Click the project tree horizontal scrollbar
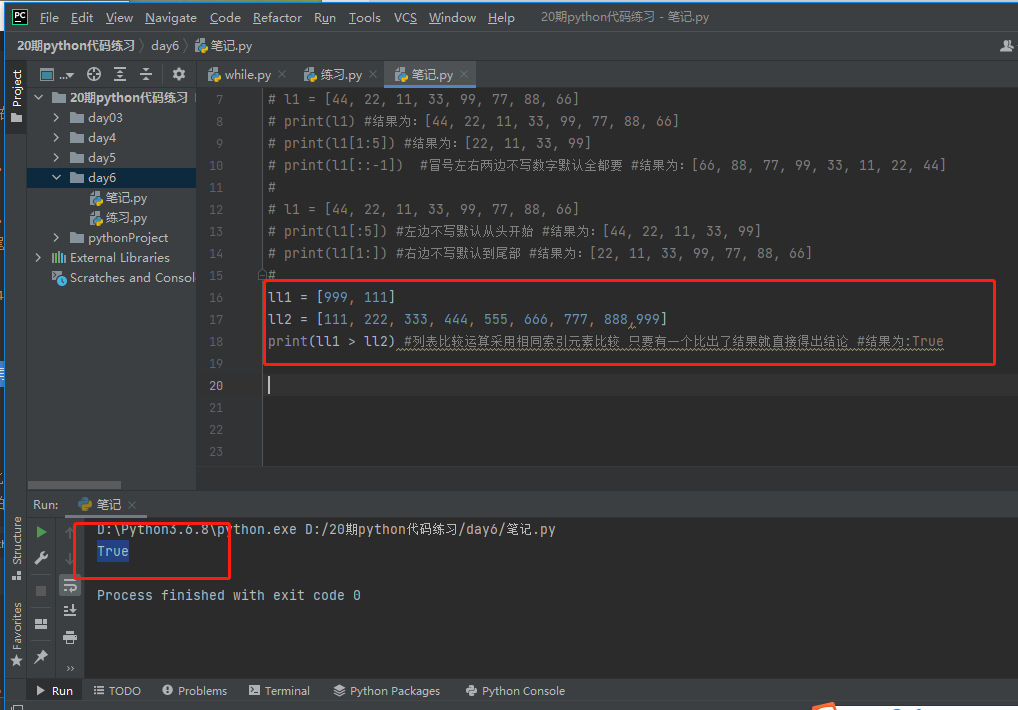This screenshot has height=710, width=1018. [74, 485]
